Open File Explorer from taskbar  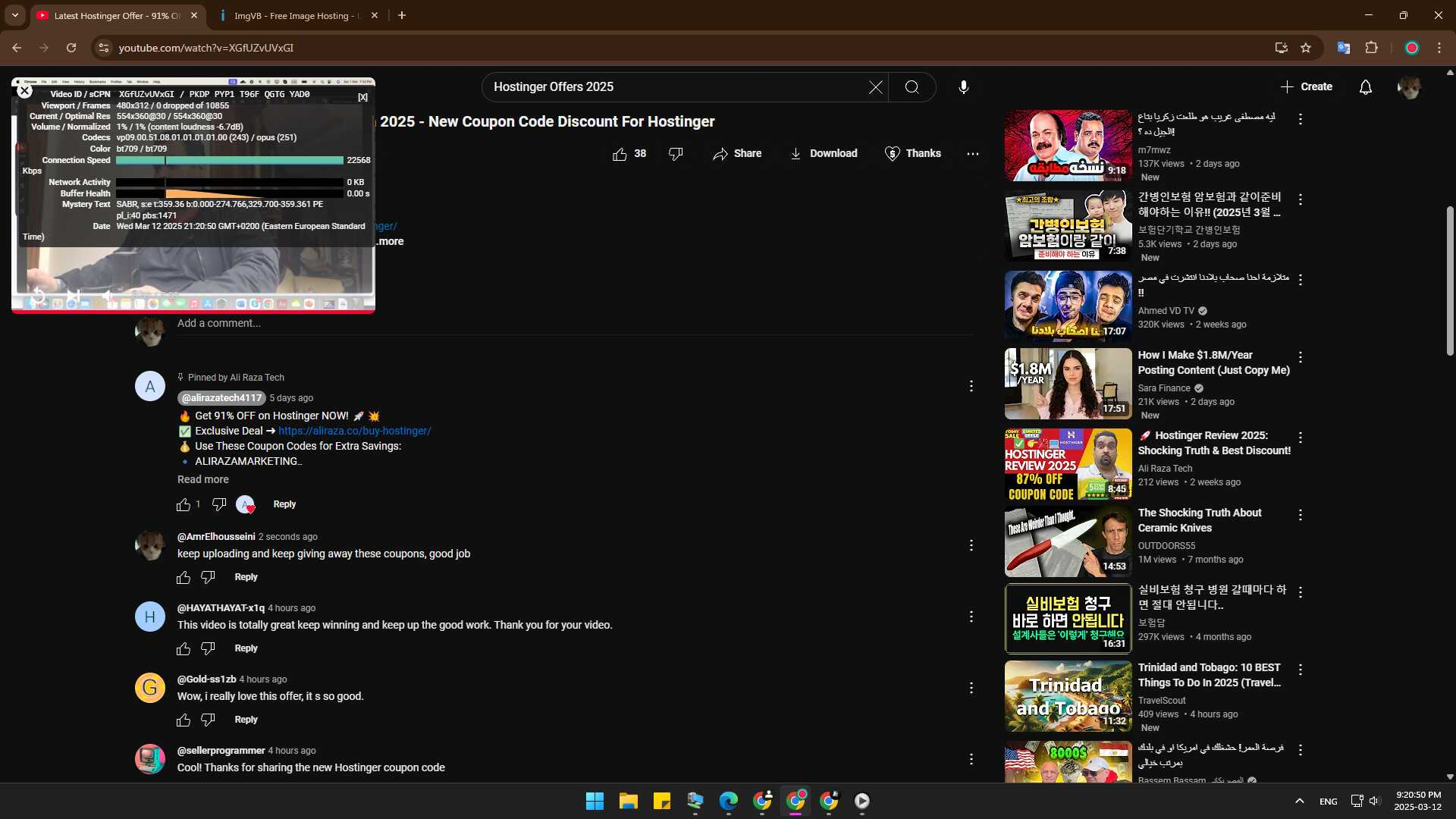pos(628,801)
